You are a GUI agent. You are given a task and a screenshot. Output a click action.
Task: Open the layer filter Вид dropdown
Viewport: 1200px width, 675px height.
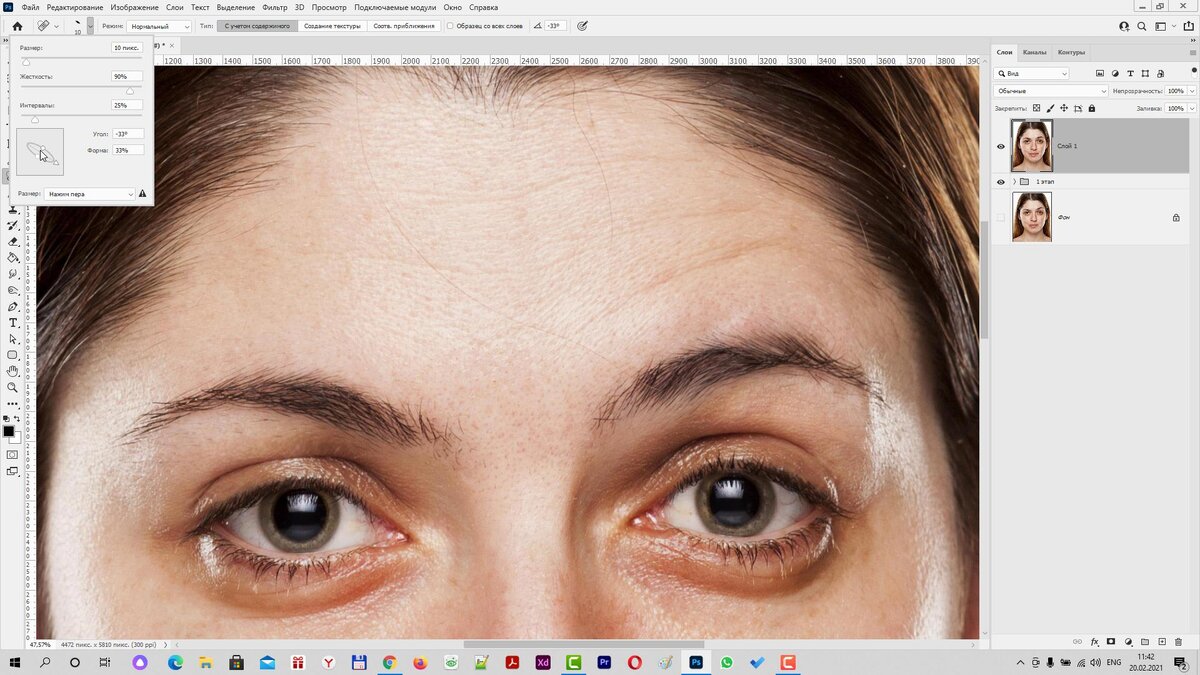tap(1033, 73)
